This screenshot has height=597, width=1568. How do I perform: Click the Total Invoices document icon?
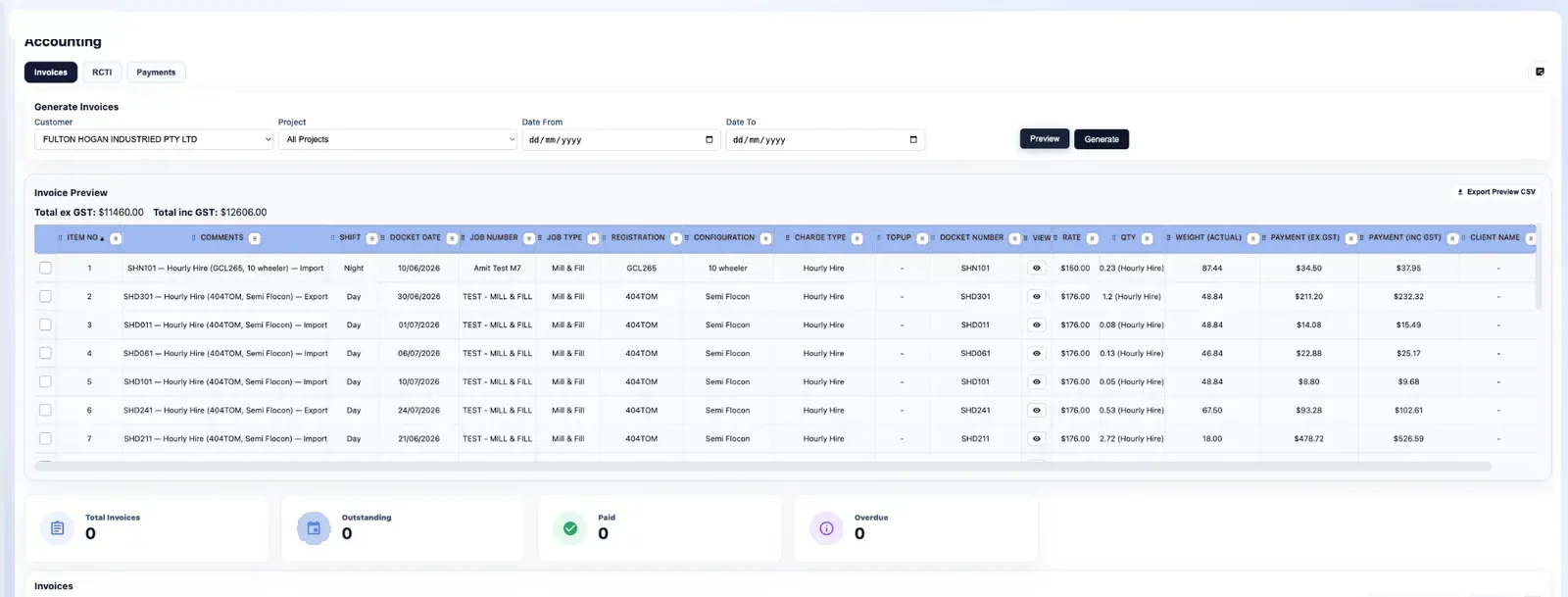click(x=57, y=528)
